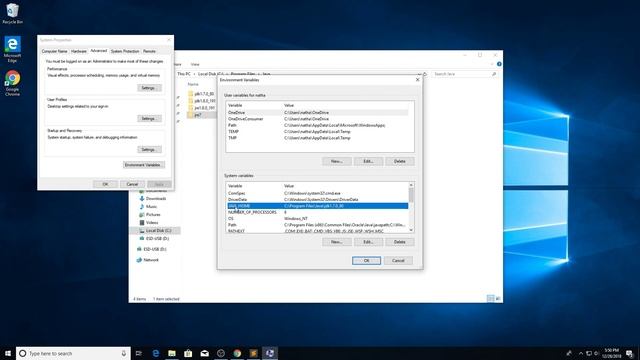Screen dimensions: 640x360
Task: Select the TMP user variable row
Action: 317,138
